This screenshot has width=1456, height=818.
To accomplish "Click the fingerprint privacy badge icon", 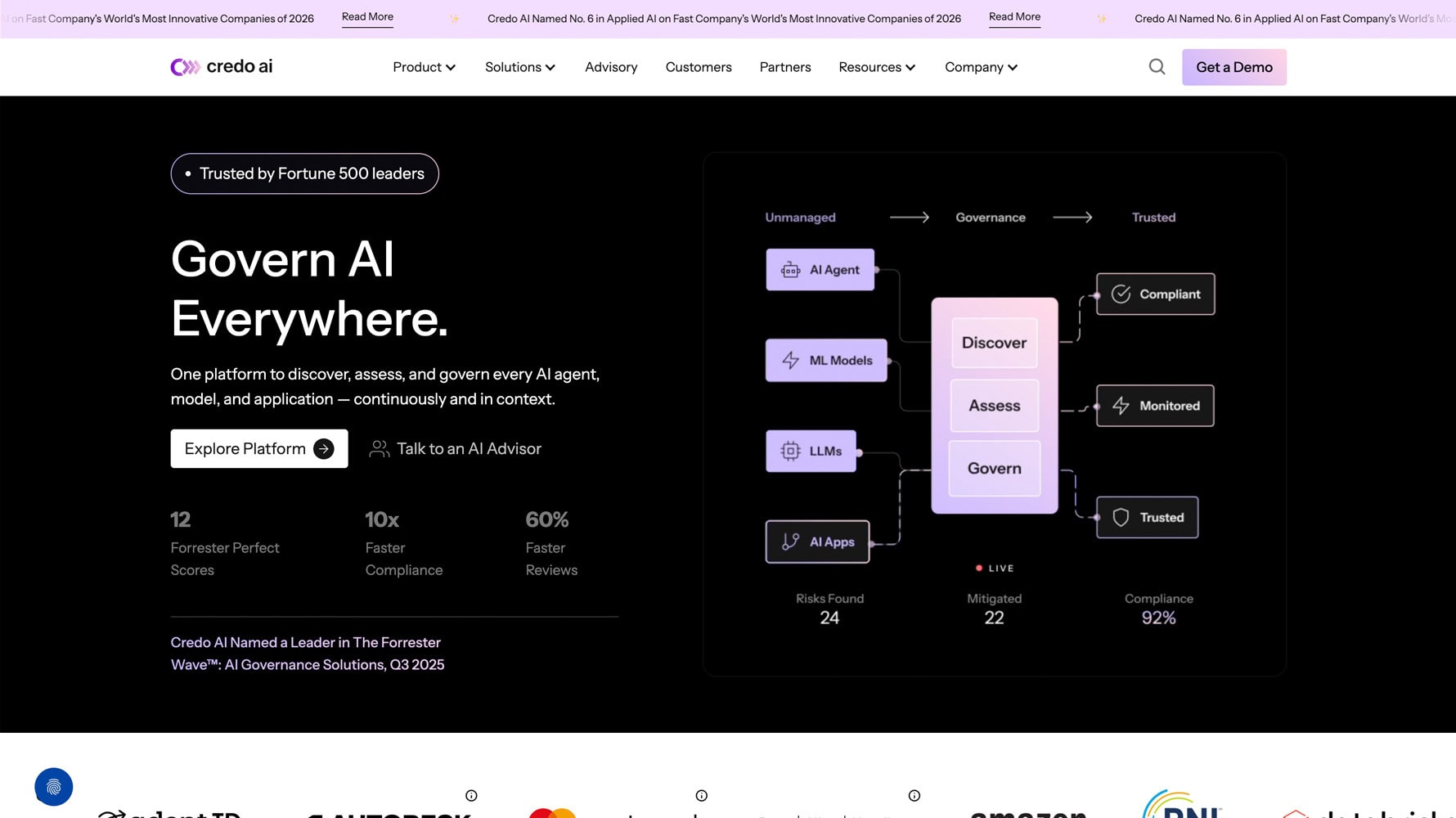I will (54, 787).
